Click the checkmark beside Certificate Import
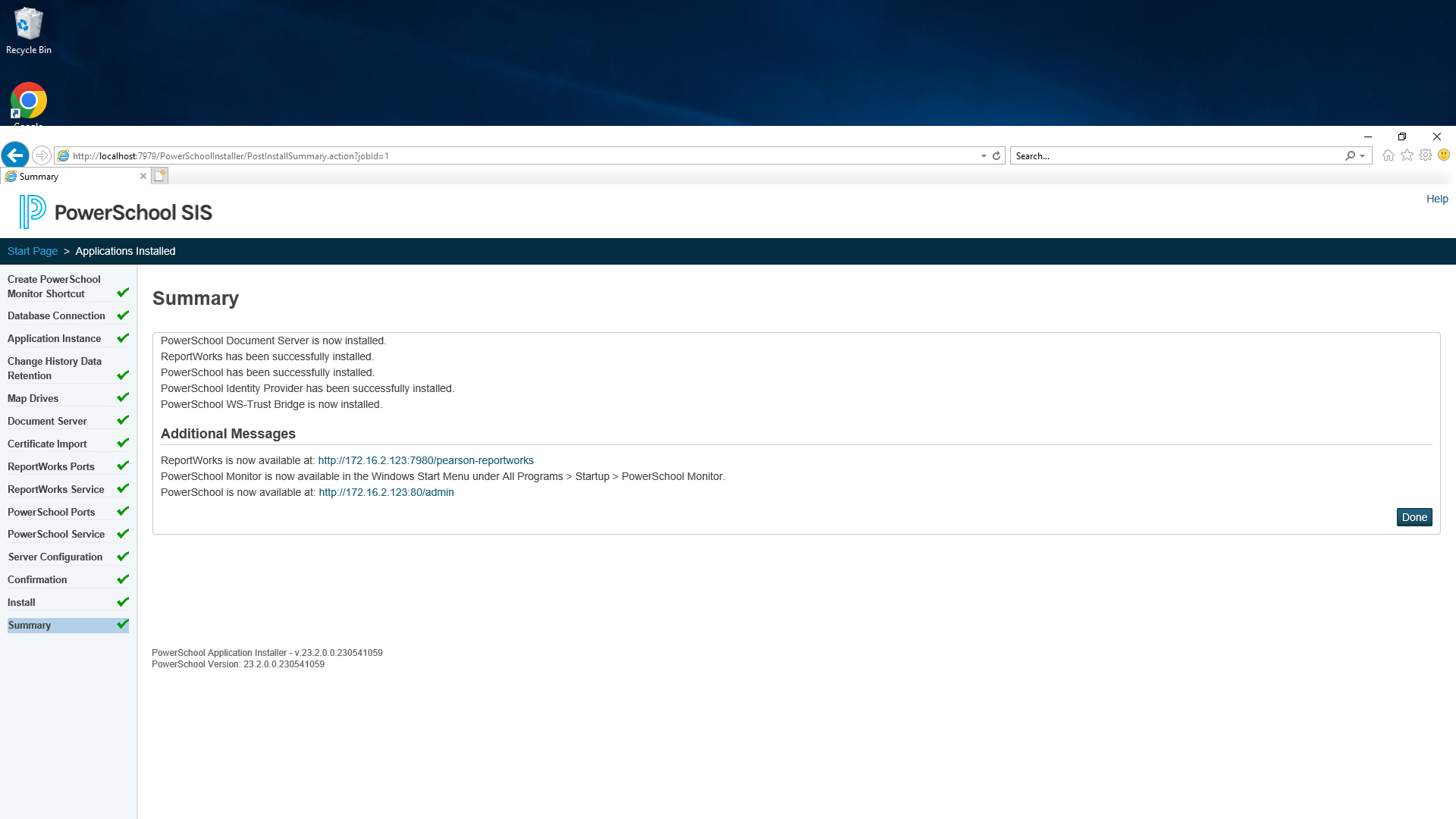Viewport: 1456px width, 819px height. coord(123,442)
